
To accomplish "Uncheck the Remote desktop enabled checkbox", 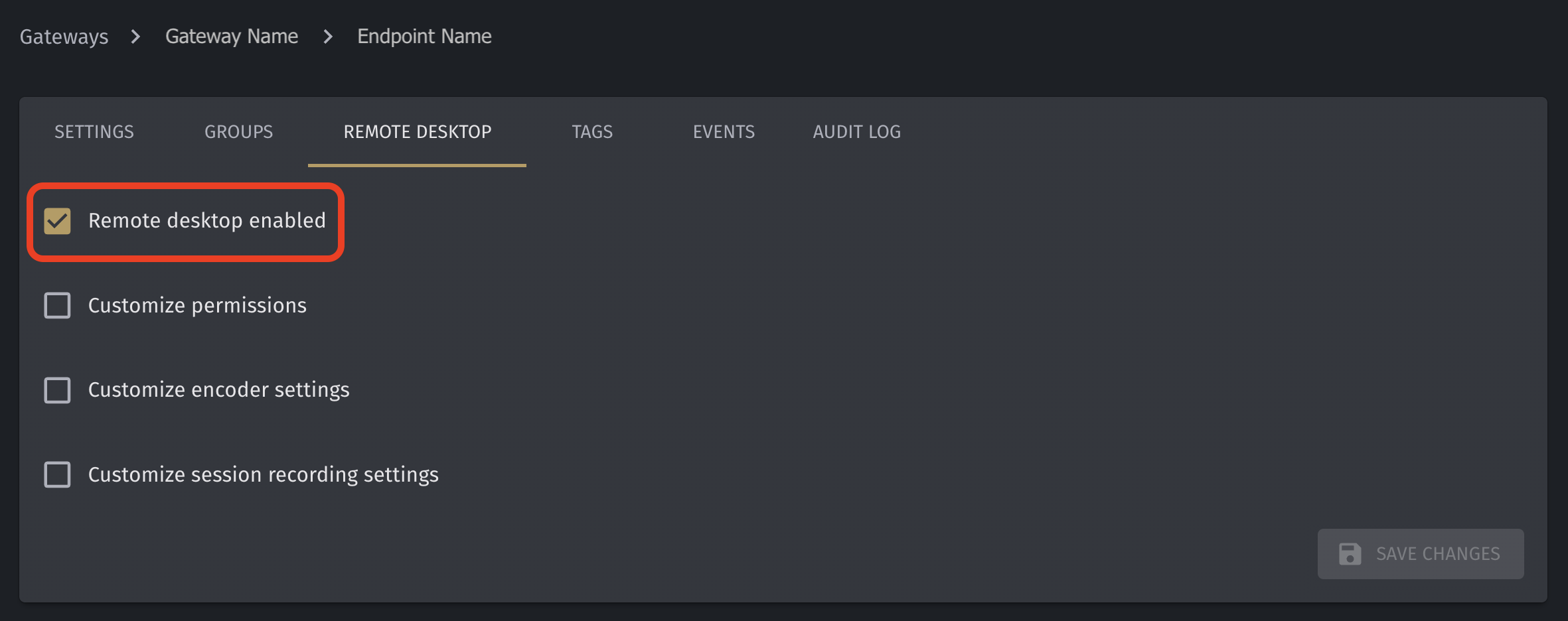I will pos(57,221).
